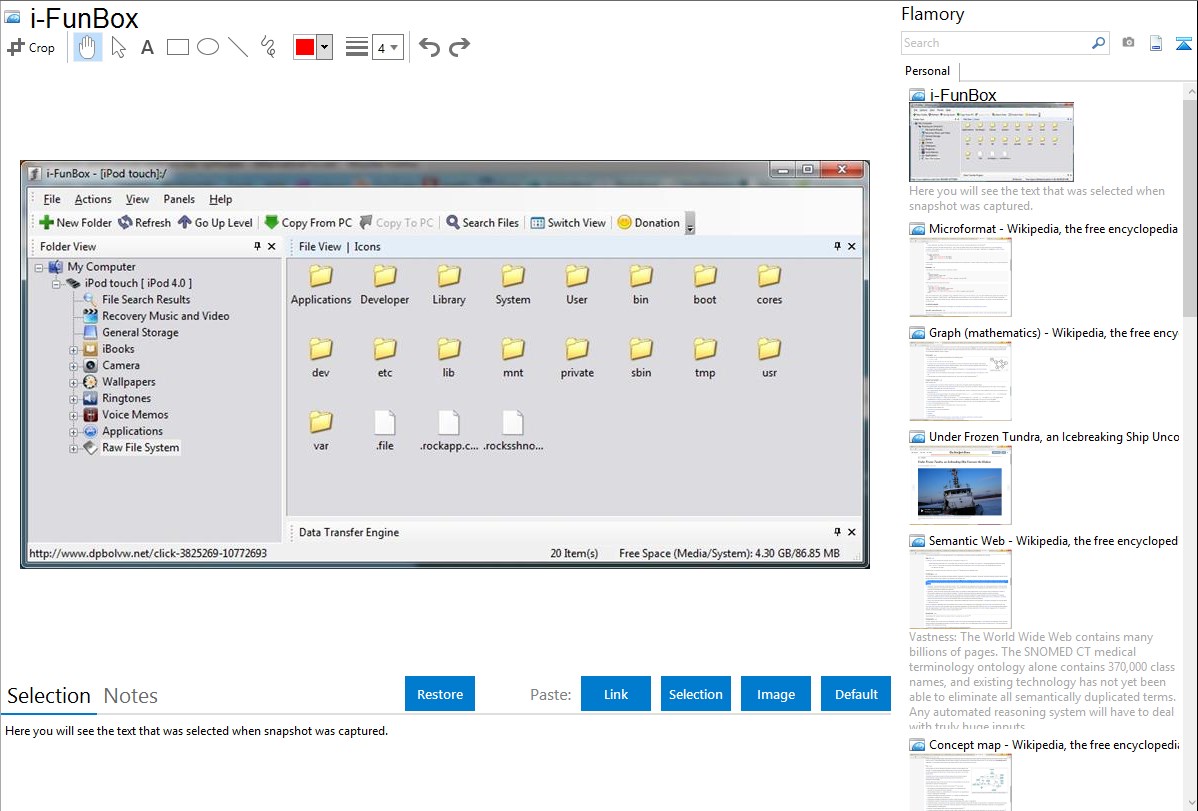Image resolution: width=1198 pixels, height=811 pixels.
Task: Click Search Files toolbar button
Action: tap(483, 223)
